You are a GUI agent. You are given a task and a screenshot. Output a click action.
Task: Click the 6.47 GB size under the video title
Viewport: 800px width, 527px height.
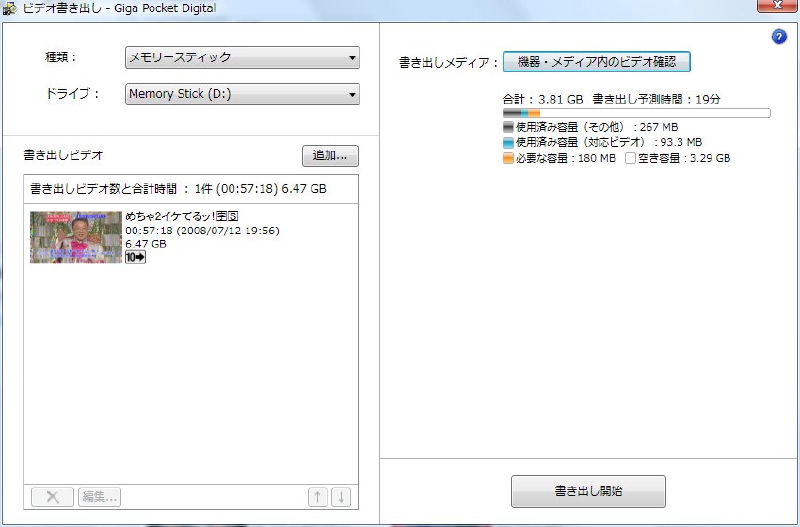(146, 244)
